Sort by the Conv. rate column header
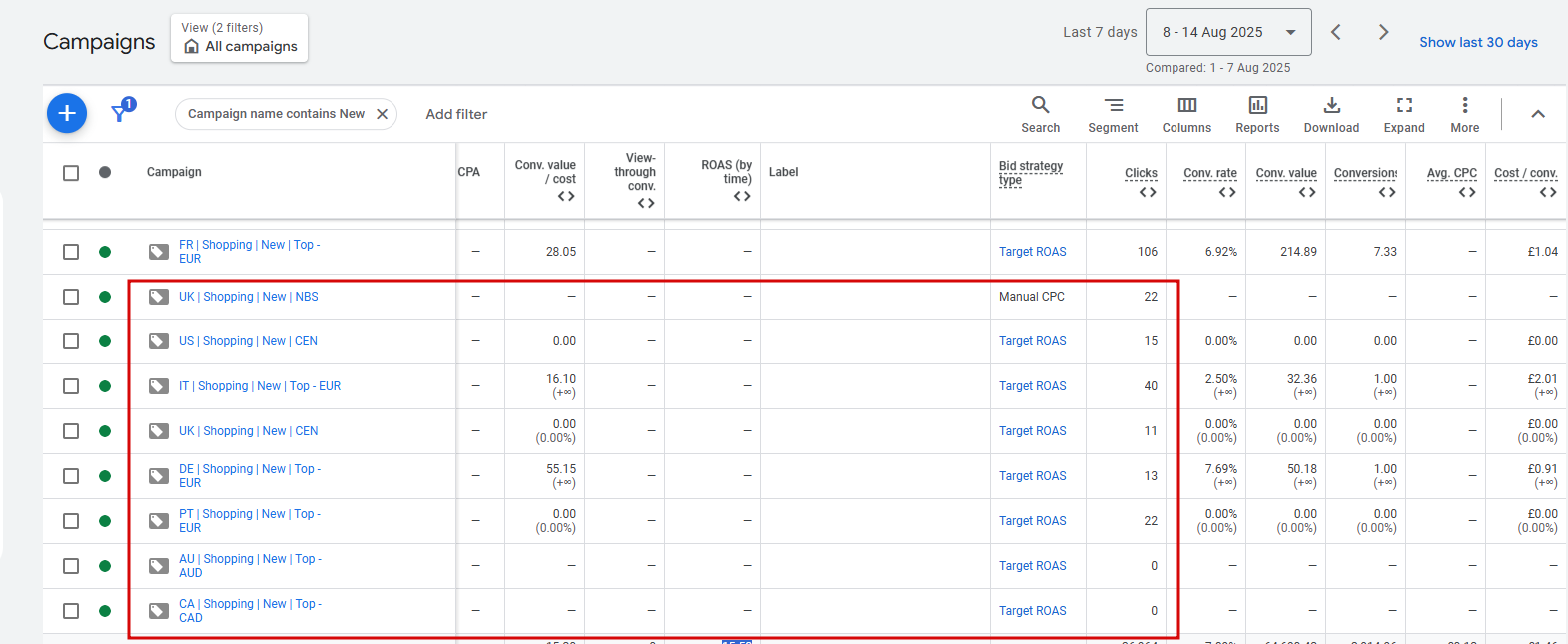This screenshot has height=644, width=1568. [x=1210, y=173]
